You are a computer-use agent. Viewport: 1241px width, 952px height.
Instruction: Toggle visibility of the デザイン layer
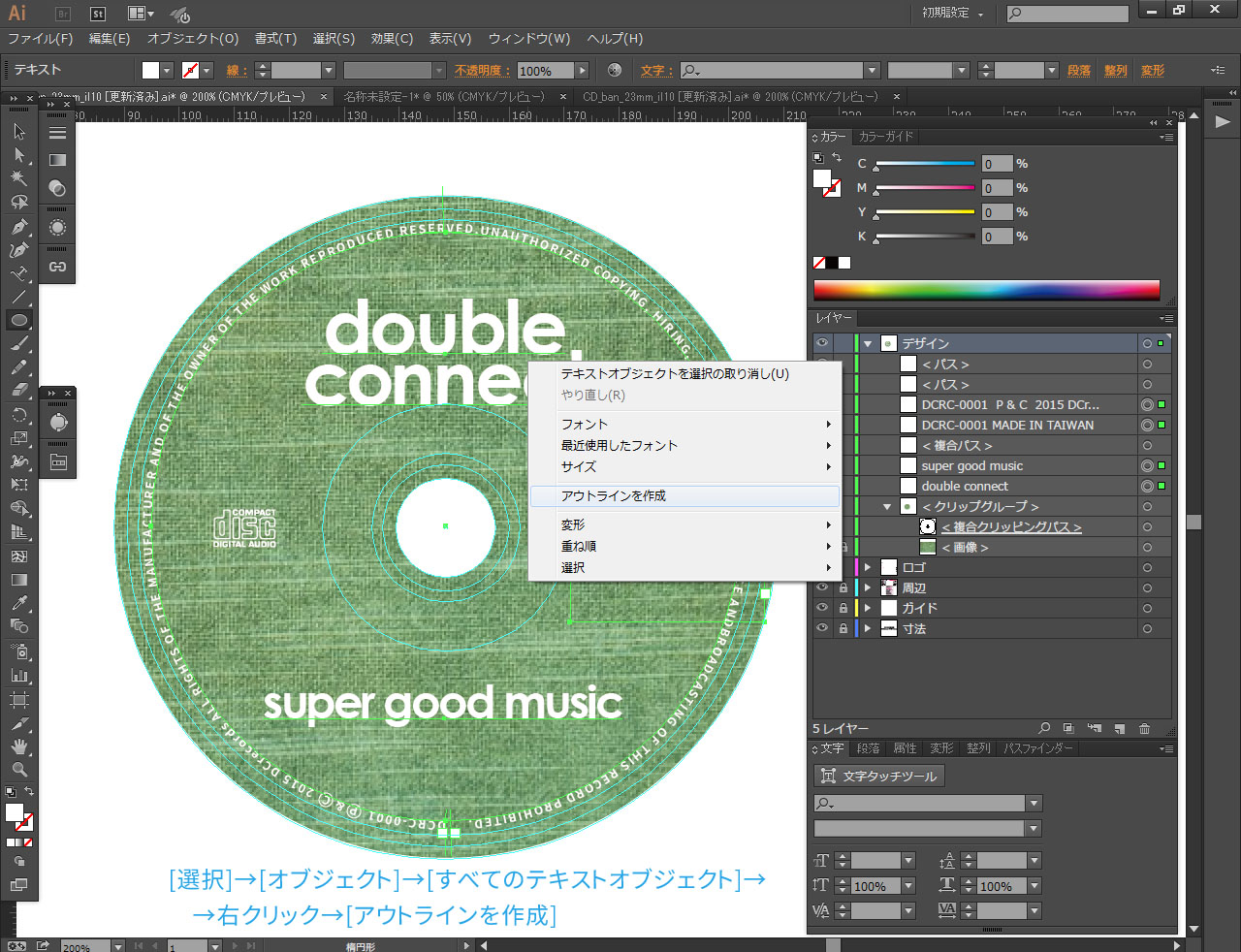pyautogui.click(x=822, y=343)
